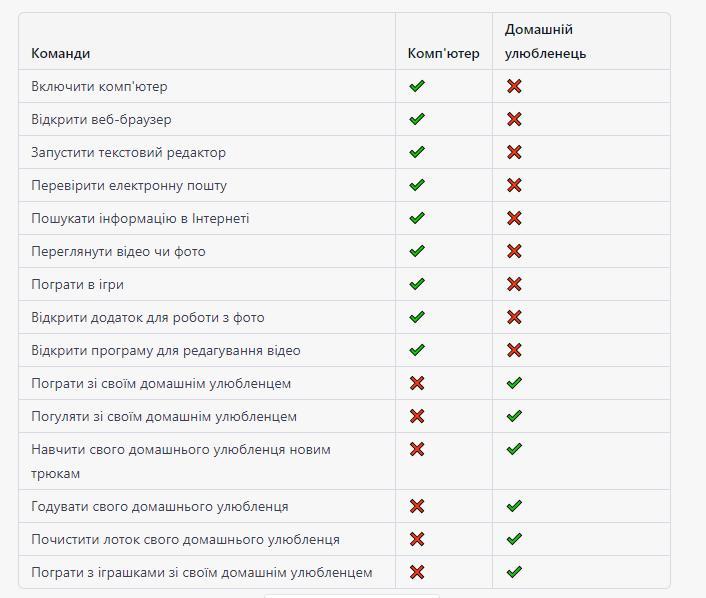Click green checkmark in Запустити текстовий редактор row

417,152
